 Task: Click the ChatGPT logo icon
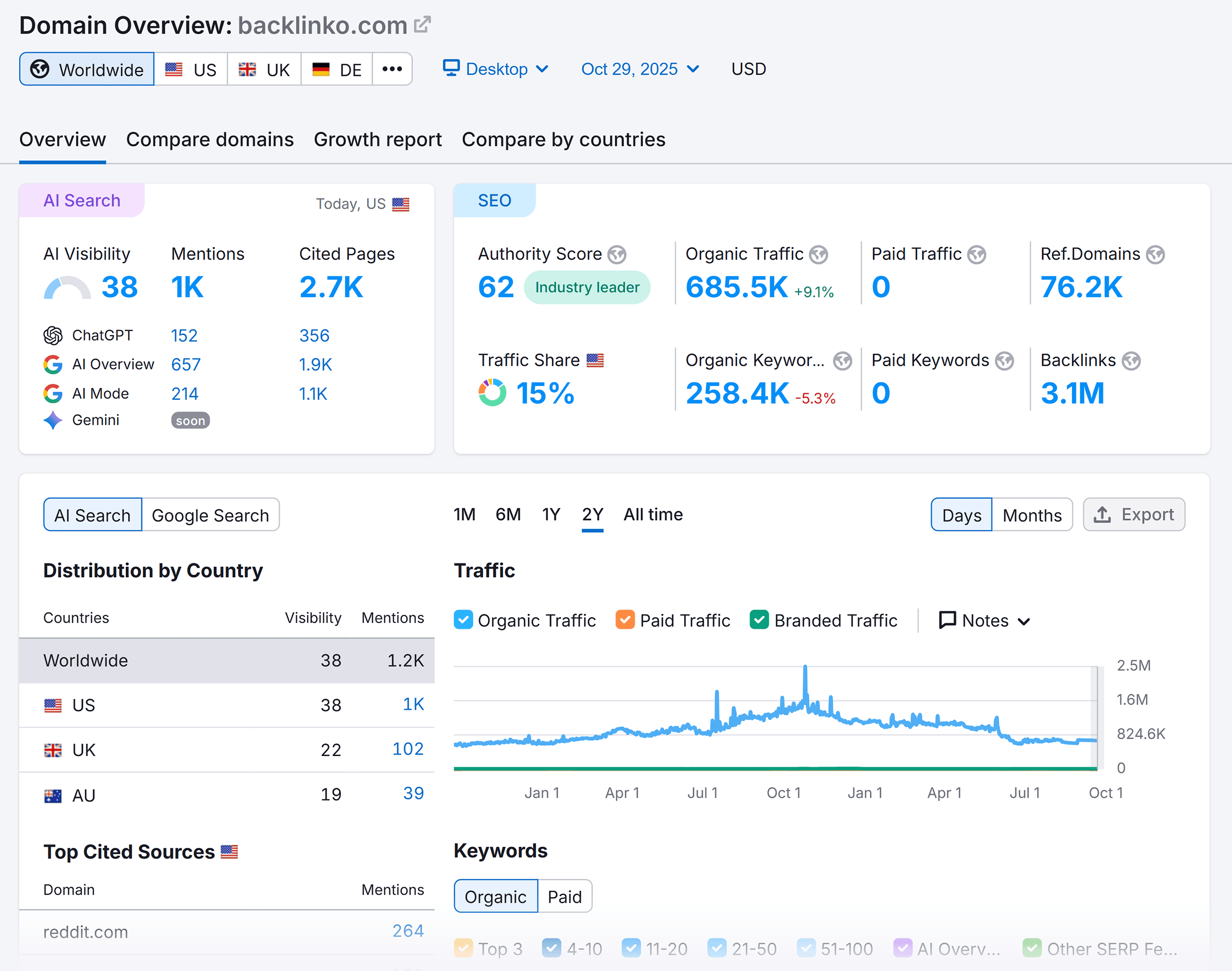pyautogui.click(x=53, y=336)
